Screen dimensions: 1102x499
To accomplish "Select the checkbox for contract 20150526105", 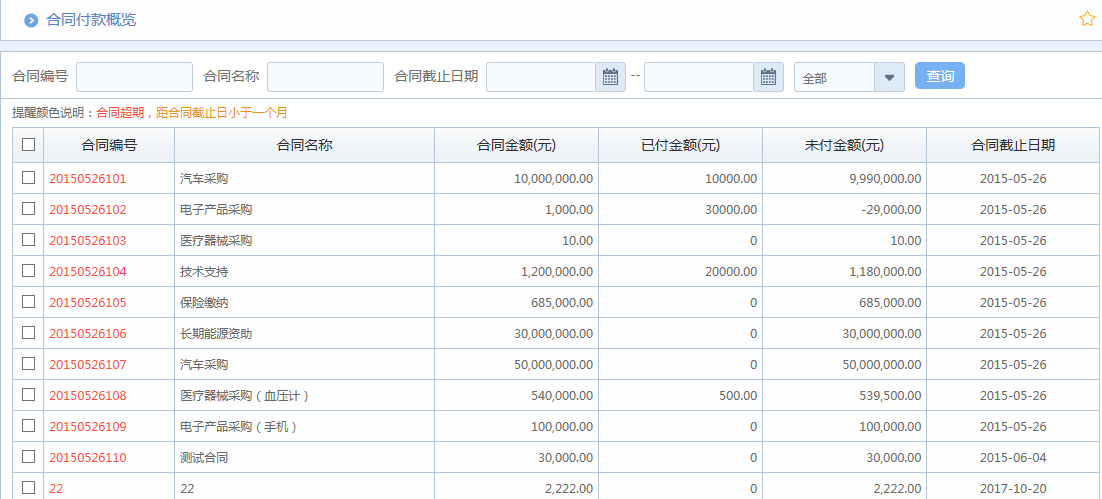I will (x=28, y=302).
